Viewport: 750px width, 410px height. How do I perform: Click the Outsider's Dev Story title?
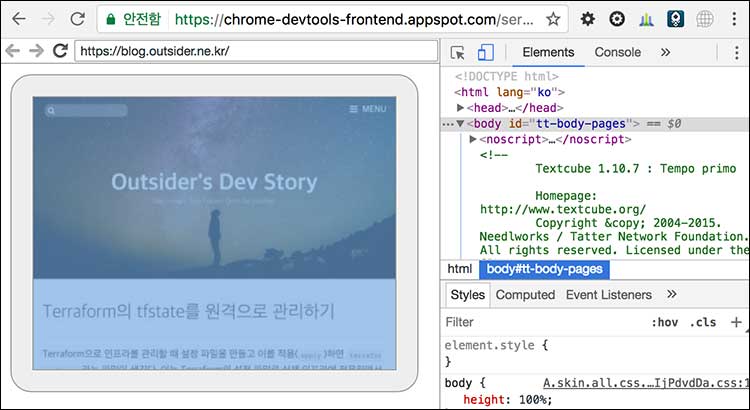click(x=214, y=182)
